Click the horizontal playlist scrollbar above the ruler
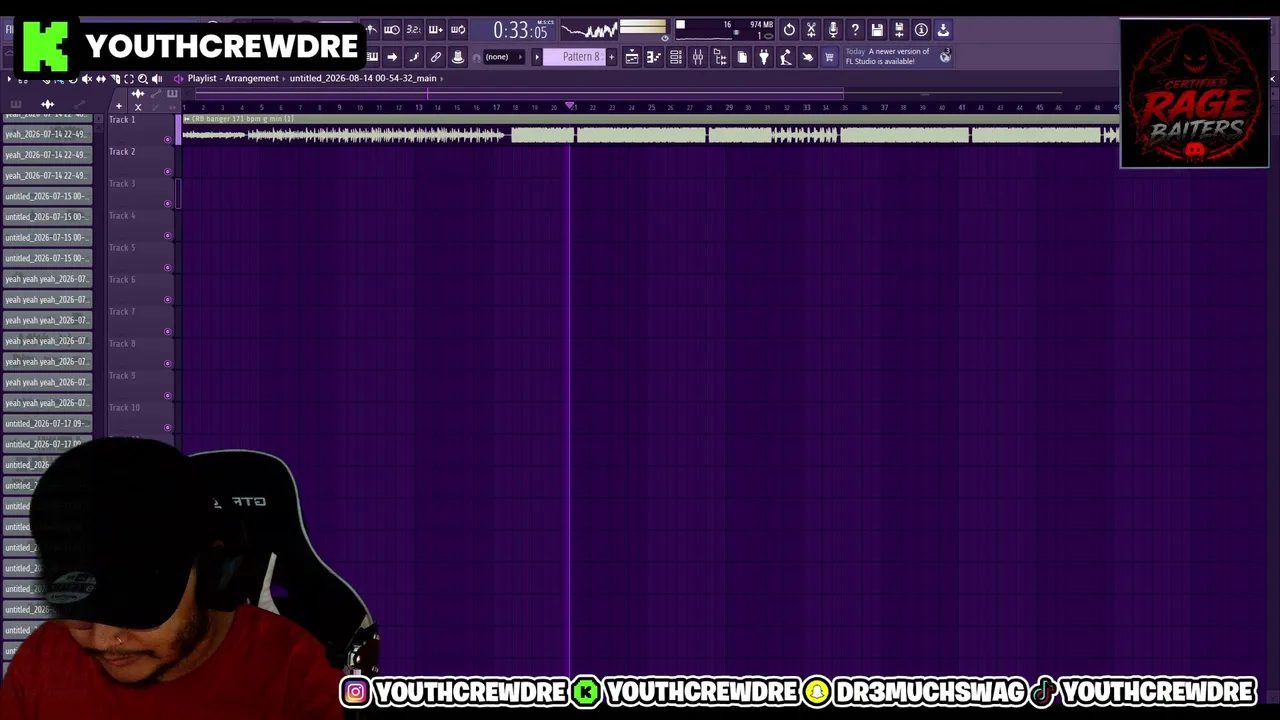Screen dimensions: 1280x720 point(520,94)
